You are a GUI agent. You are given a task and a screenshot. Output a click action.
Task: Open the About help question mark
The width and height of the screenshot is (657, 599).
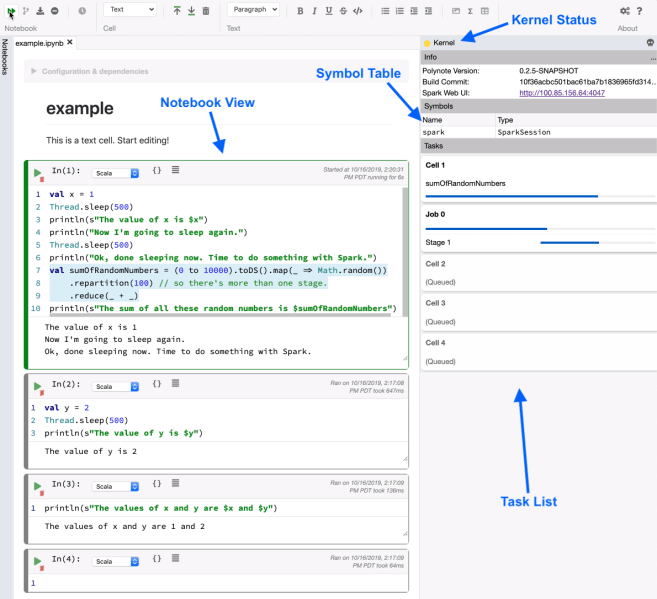pos(639,11)
